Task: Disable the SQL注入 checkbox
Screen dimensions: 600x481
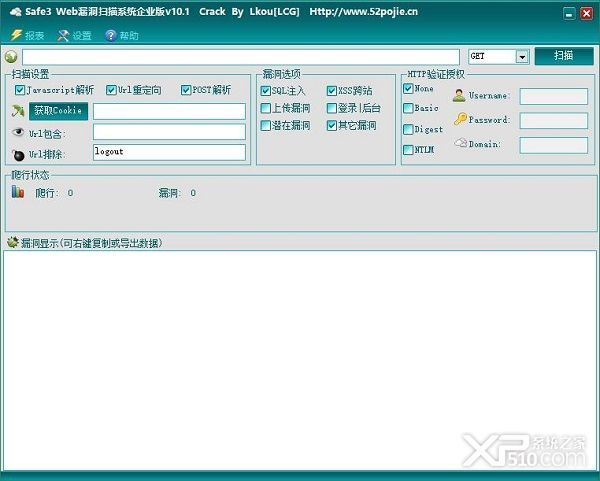Action: click(265, 91)
